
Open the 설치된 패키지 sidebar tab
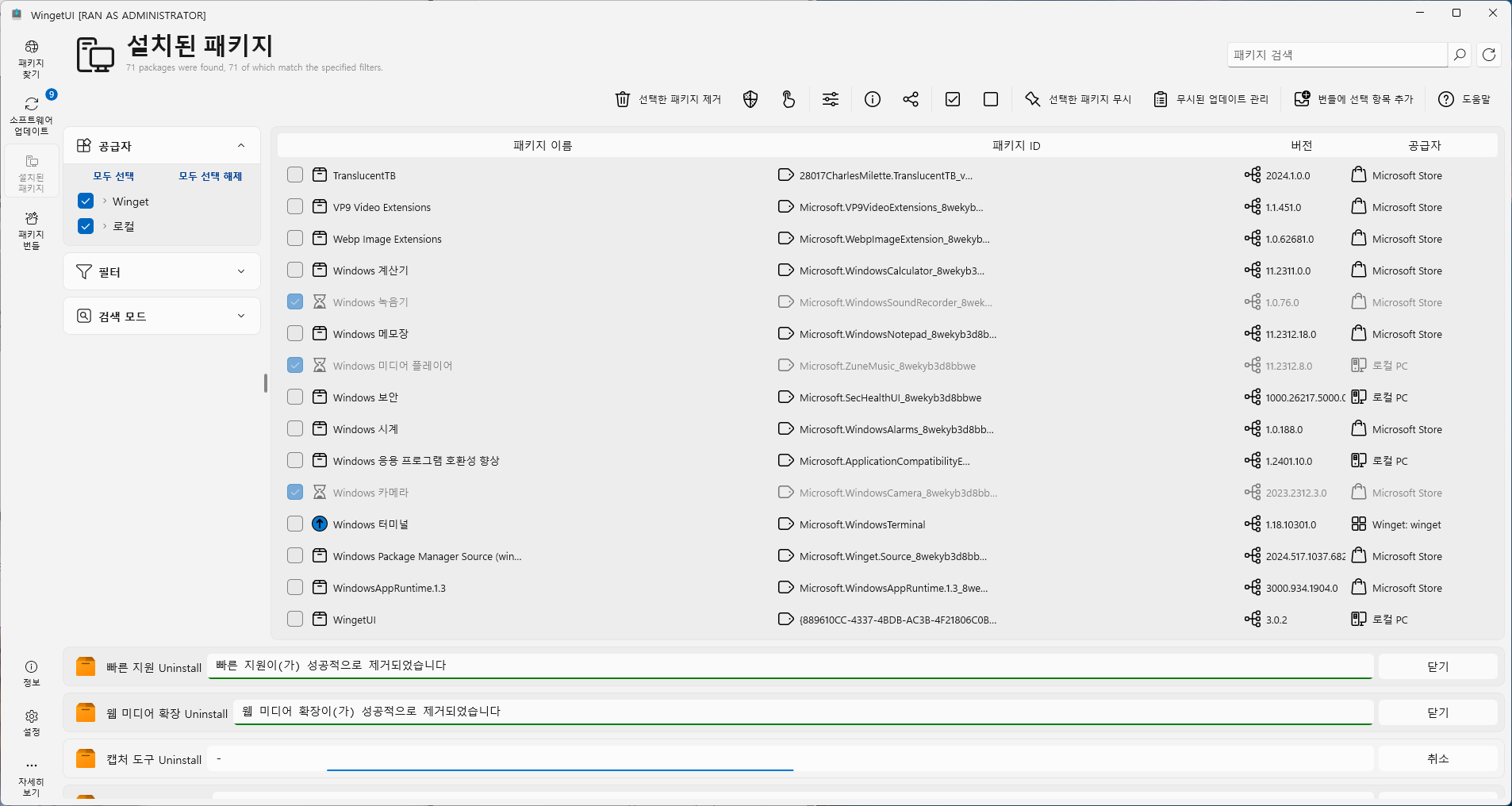(31, 172)
